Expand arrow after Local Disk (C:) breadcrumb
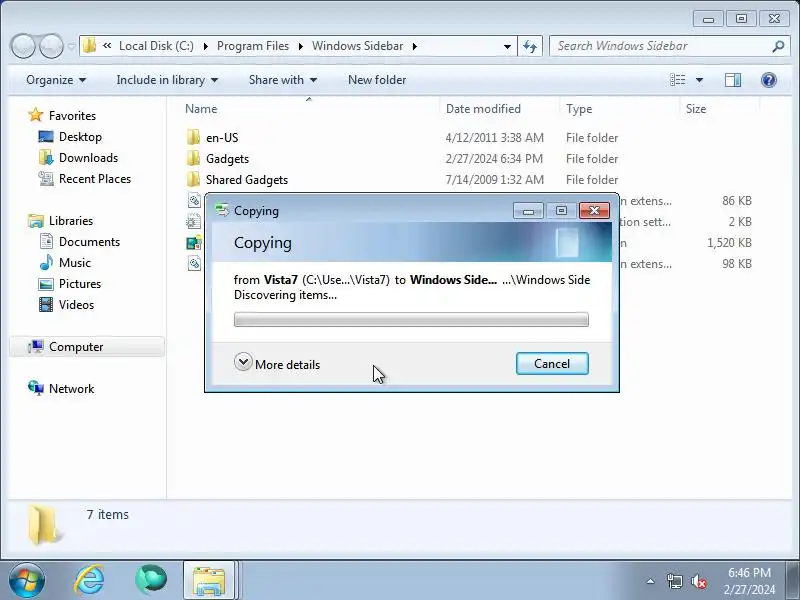 click(206, 46)
